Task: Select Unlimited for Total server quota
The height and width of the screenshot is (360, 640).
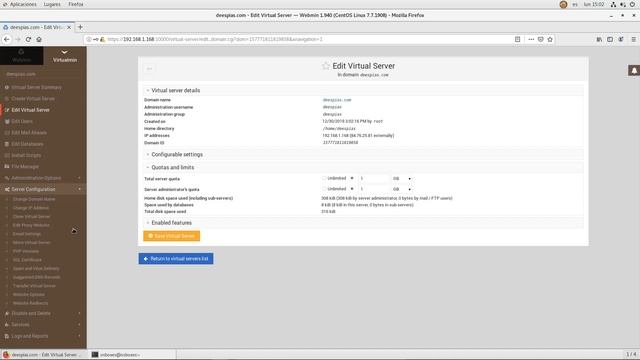Action: coord(324,178)
